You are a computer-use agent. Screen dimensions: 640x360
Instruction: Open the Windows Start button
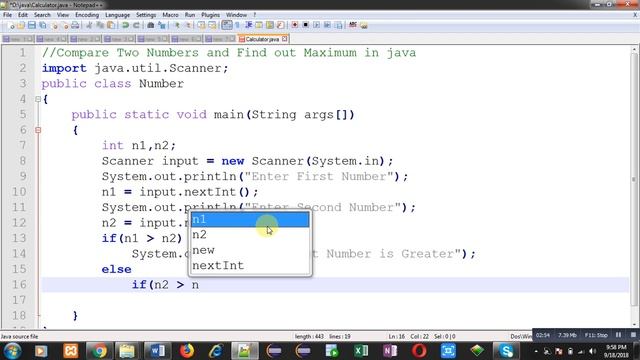[12, 351]
